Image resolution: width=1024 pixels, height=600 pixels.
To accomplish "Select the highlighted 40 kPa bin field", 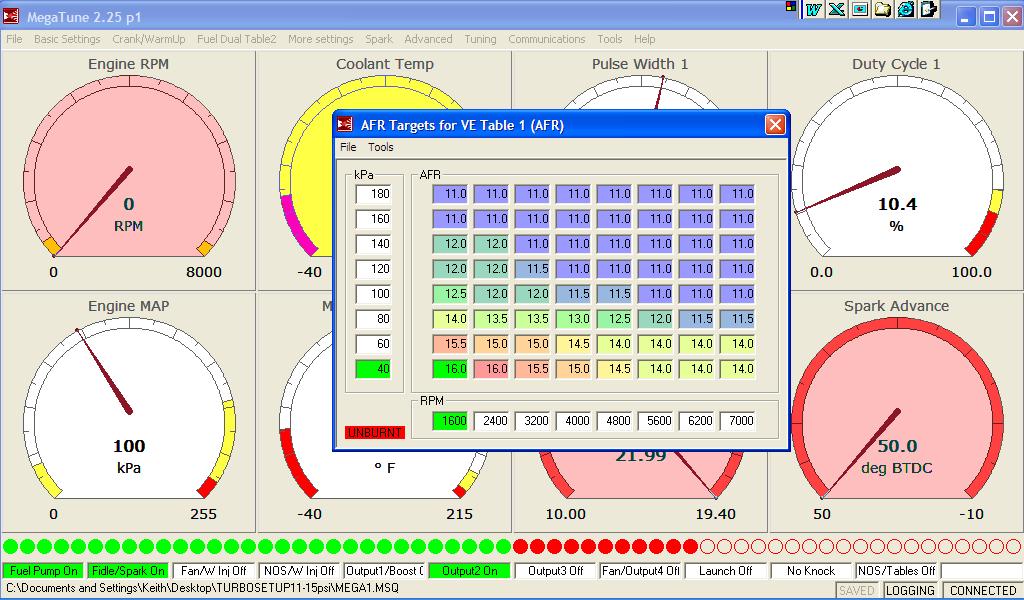I will click(x=373, y=369).
